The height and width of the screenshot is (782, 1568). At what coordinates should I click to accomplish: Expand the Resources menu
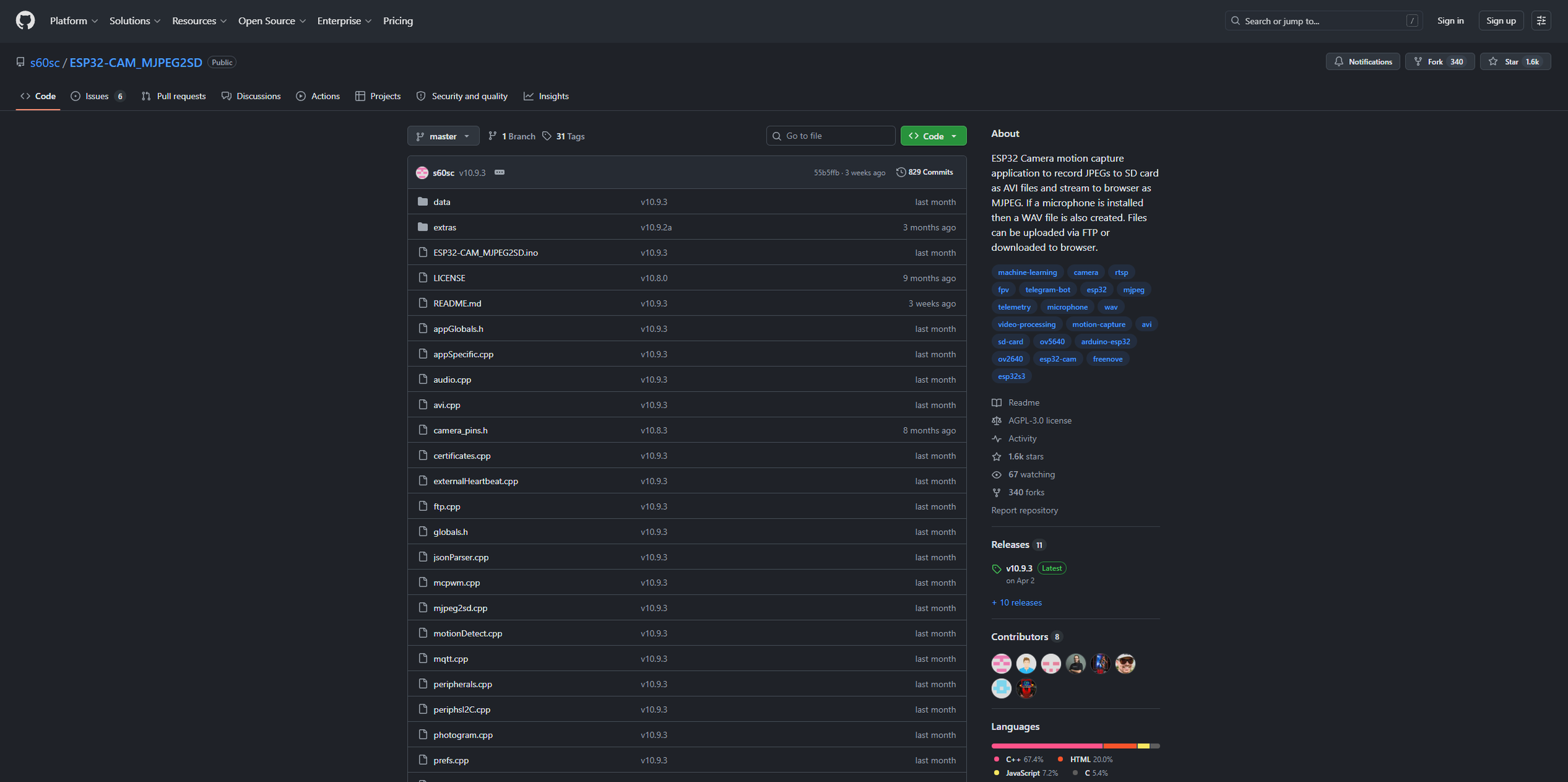(199, 21)
